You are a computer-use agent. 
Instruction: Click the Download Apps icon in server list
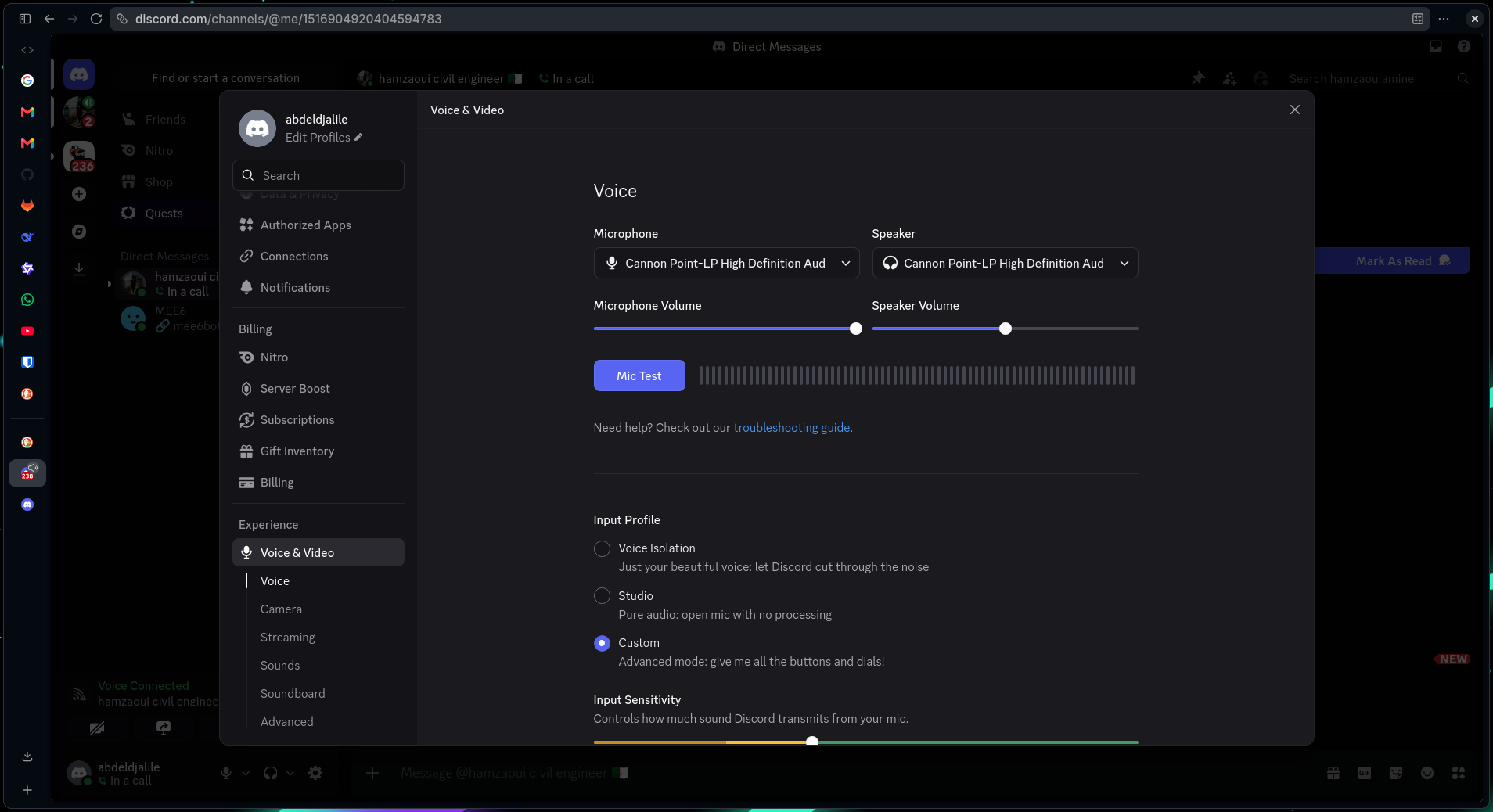tap(79, 269)
